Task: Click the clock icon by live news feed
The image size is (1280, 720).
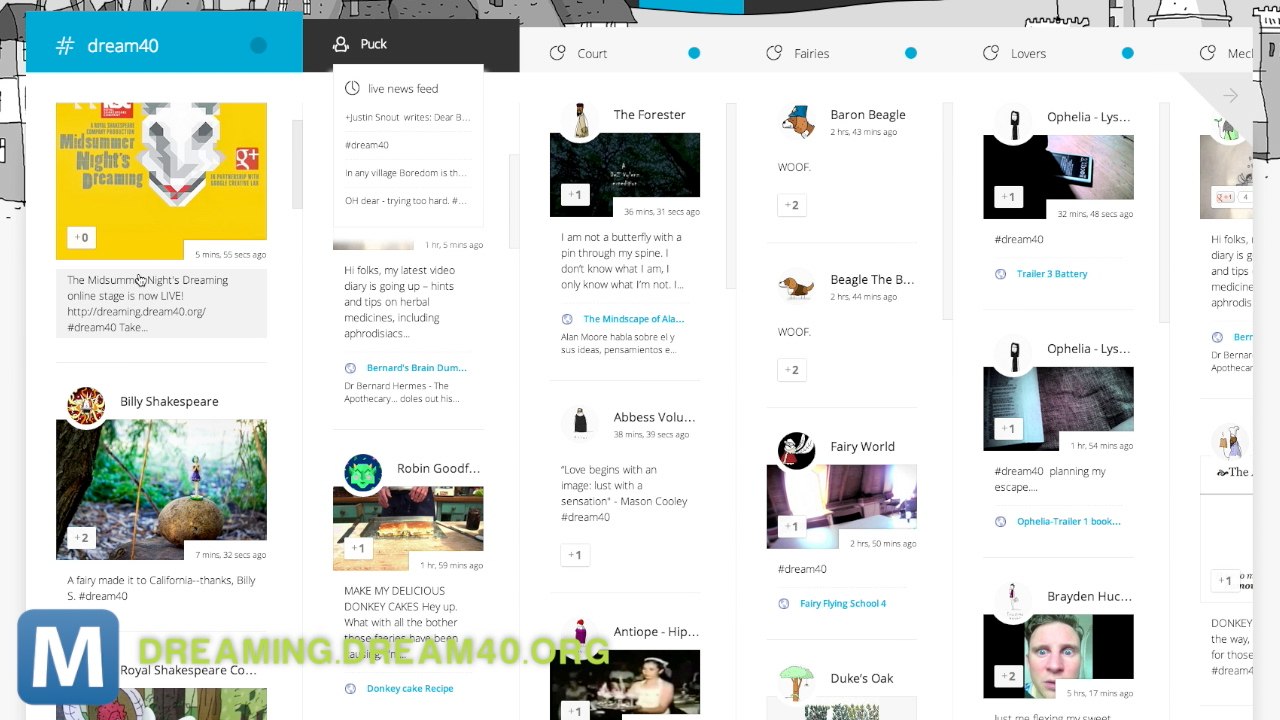Action: coord(352,88)
